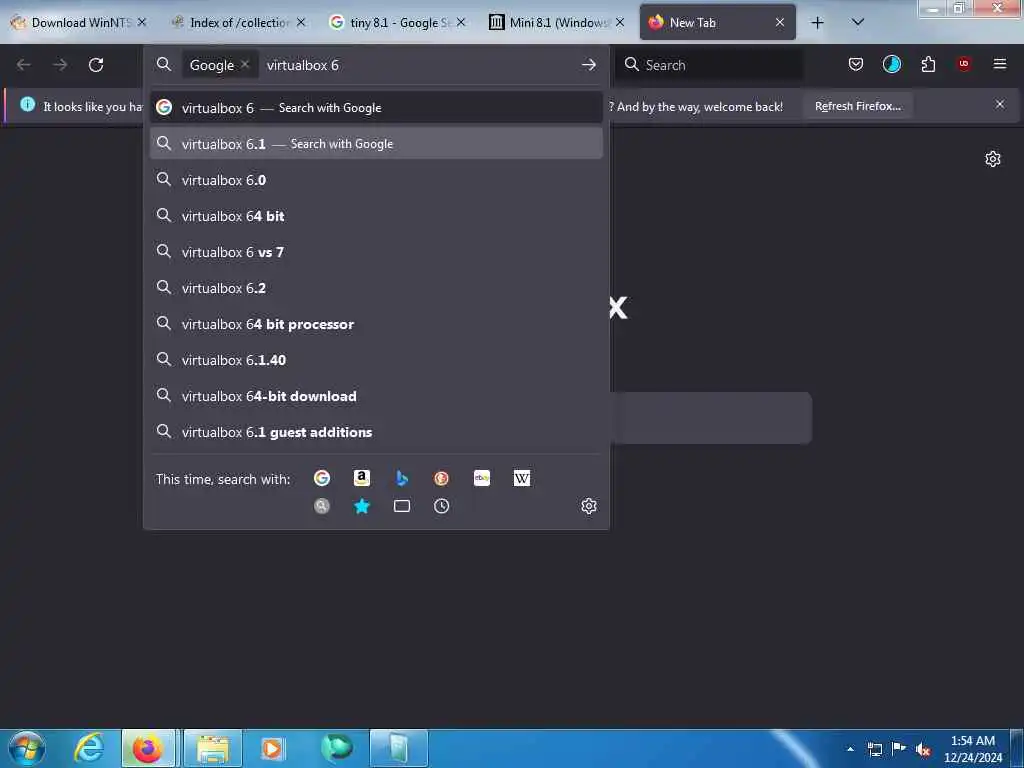
Task: Open the Extensions puzzle-piece menu
Action: pyautogui.click(x=928, y=64)
